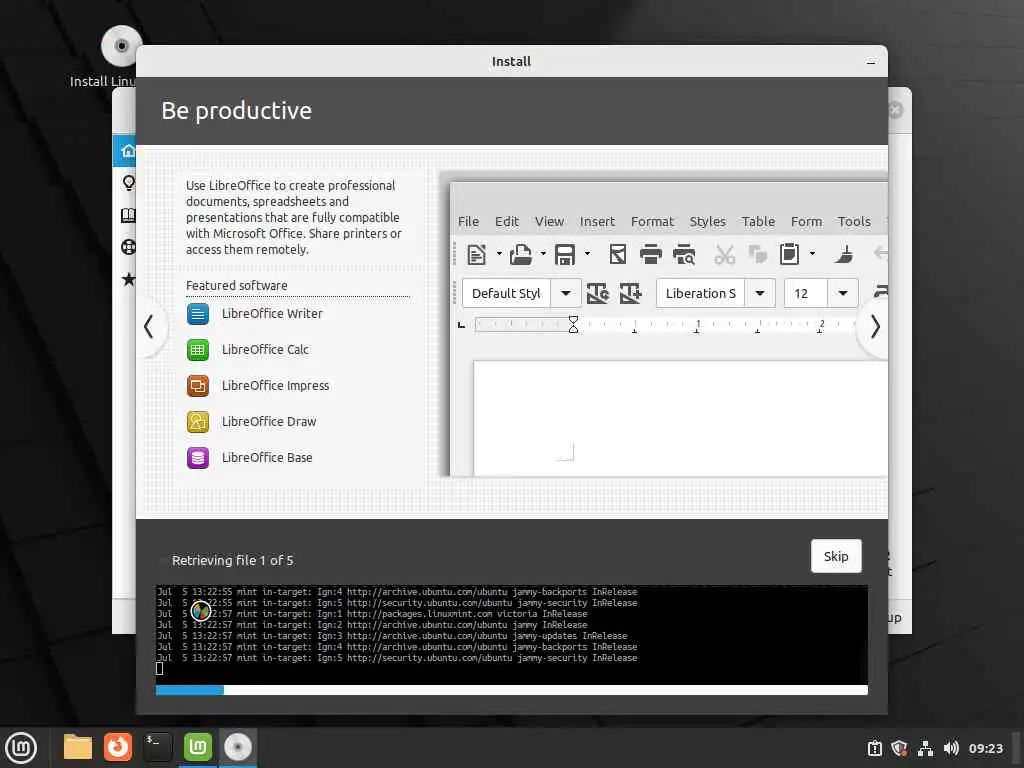
Task: Open the Insert menu in preview
Action: (597, 221)
